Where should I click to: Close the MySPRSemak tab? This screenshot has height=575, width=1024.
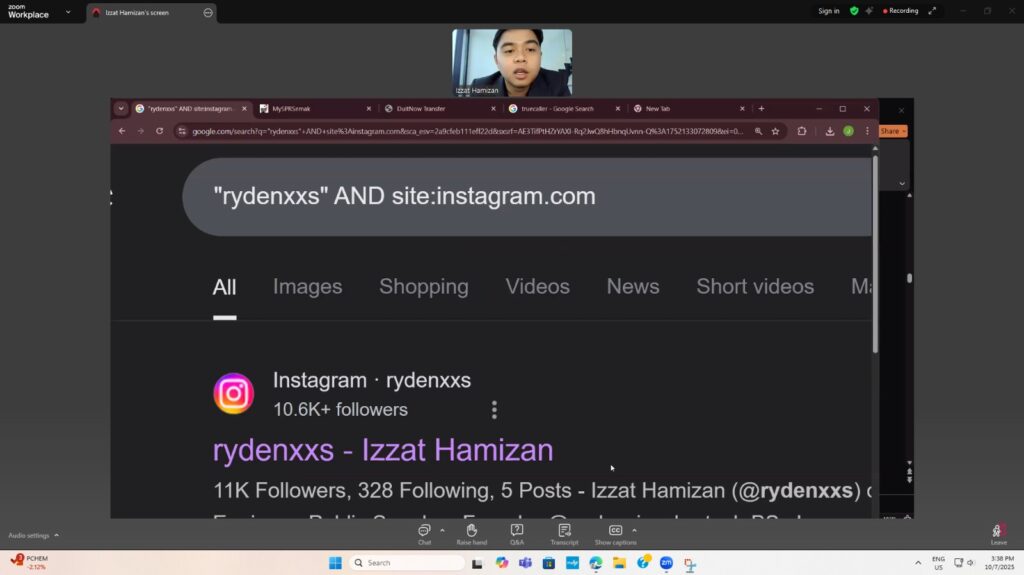pyautogui.click(x=368, y=108)
